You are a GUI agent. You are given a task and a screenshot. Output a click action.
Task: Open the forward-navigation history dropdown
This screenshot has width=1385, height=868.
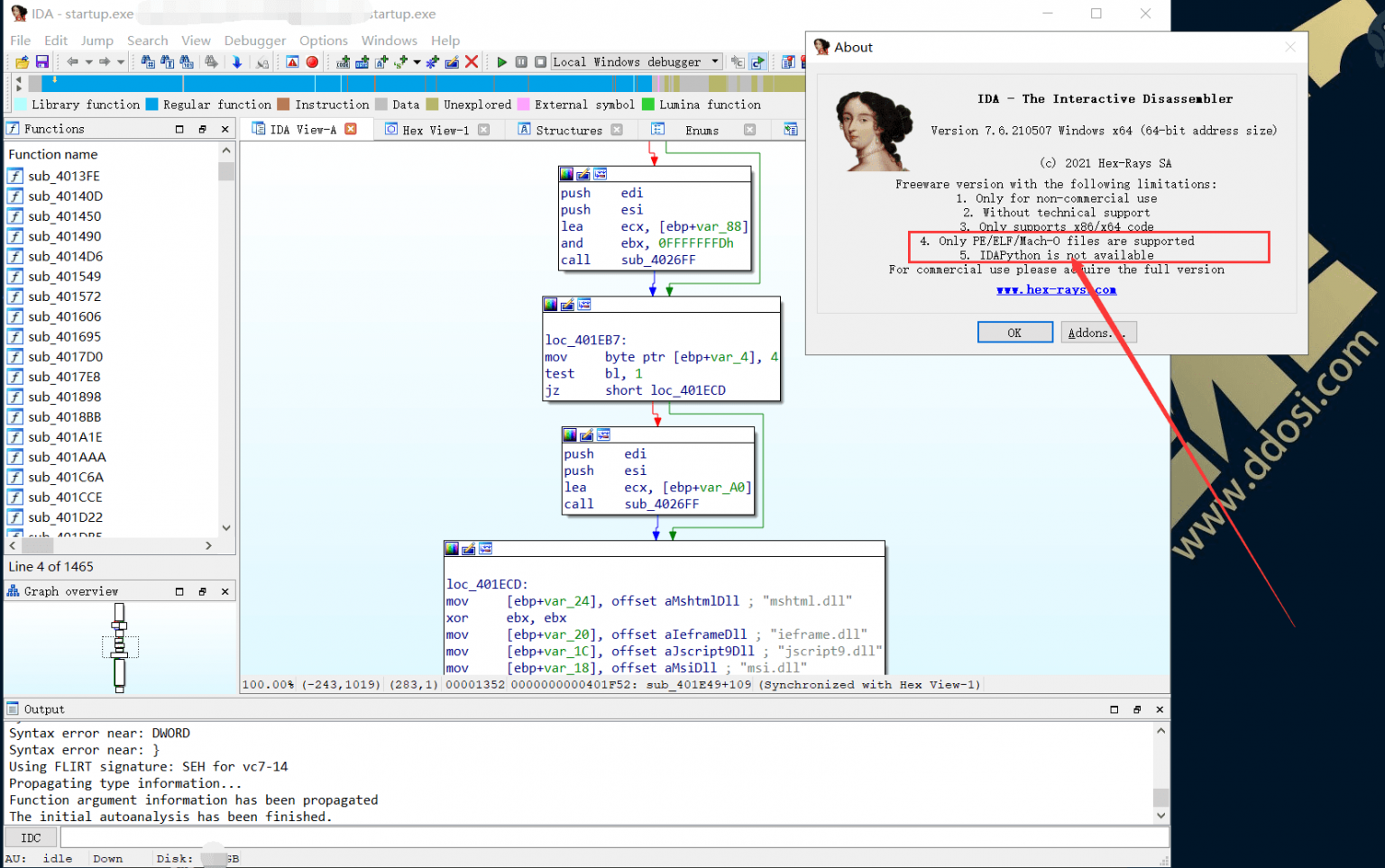[x=120, y=61]
